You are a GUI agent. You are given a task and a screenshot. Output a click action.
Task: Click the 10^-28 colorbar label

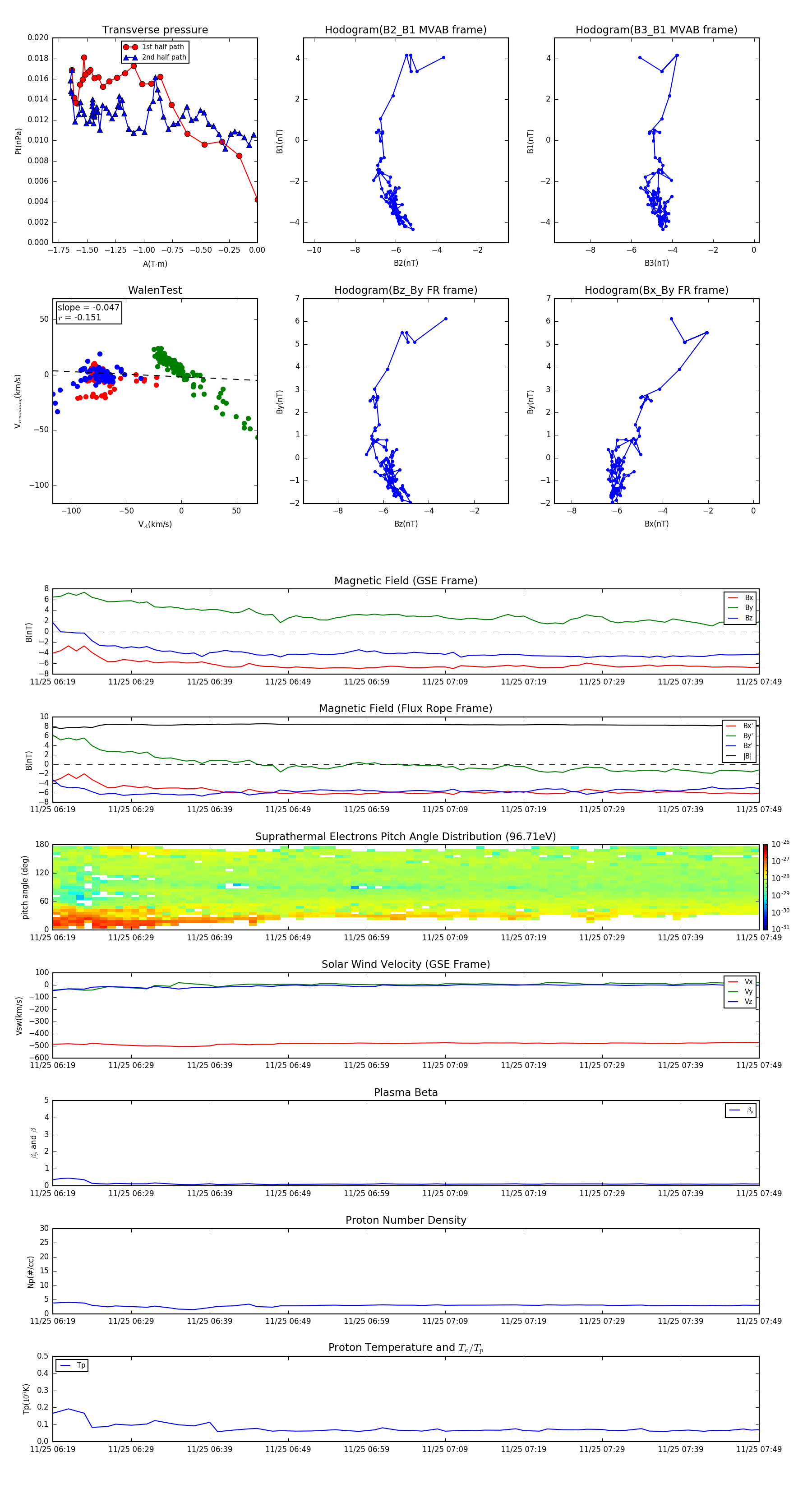(x=780, y=878)
